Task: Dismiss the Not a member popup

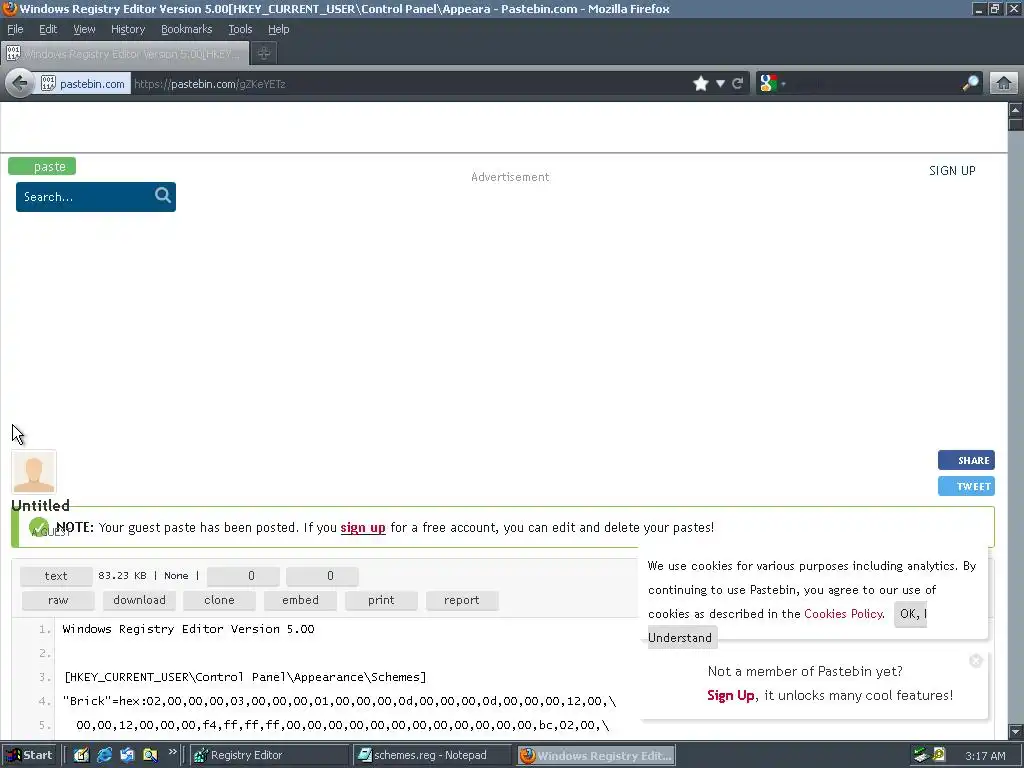Action: (x=976, y=661)
